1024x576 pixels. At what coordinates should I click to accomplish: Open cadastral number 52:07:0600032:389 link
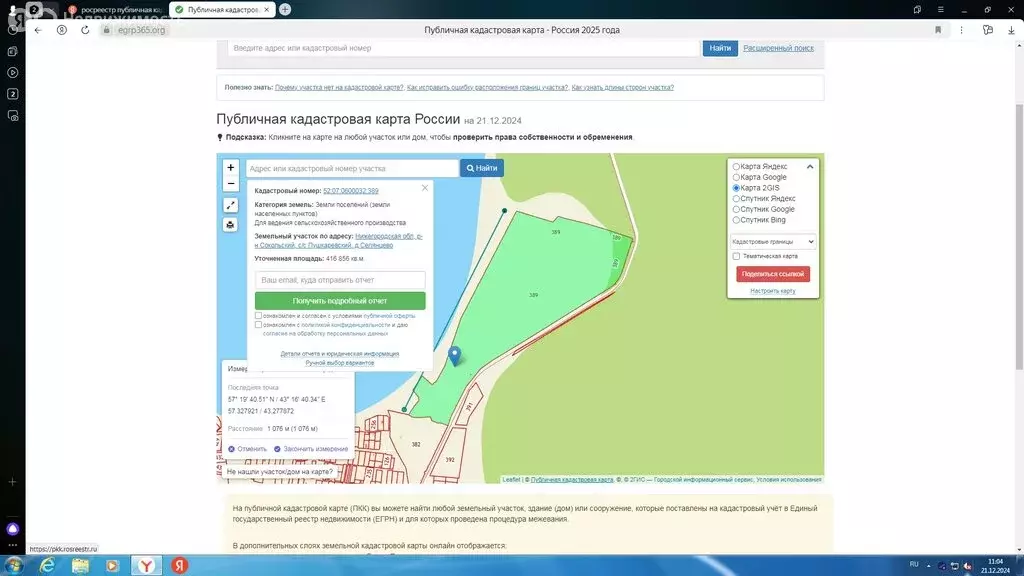click(x=351, y=191)
